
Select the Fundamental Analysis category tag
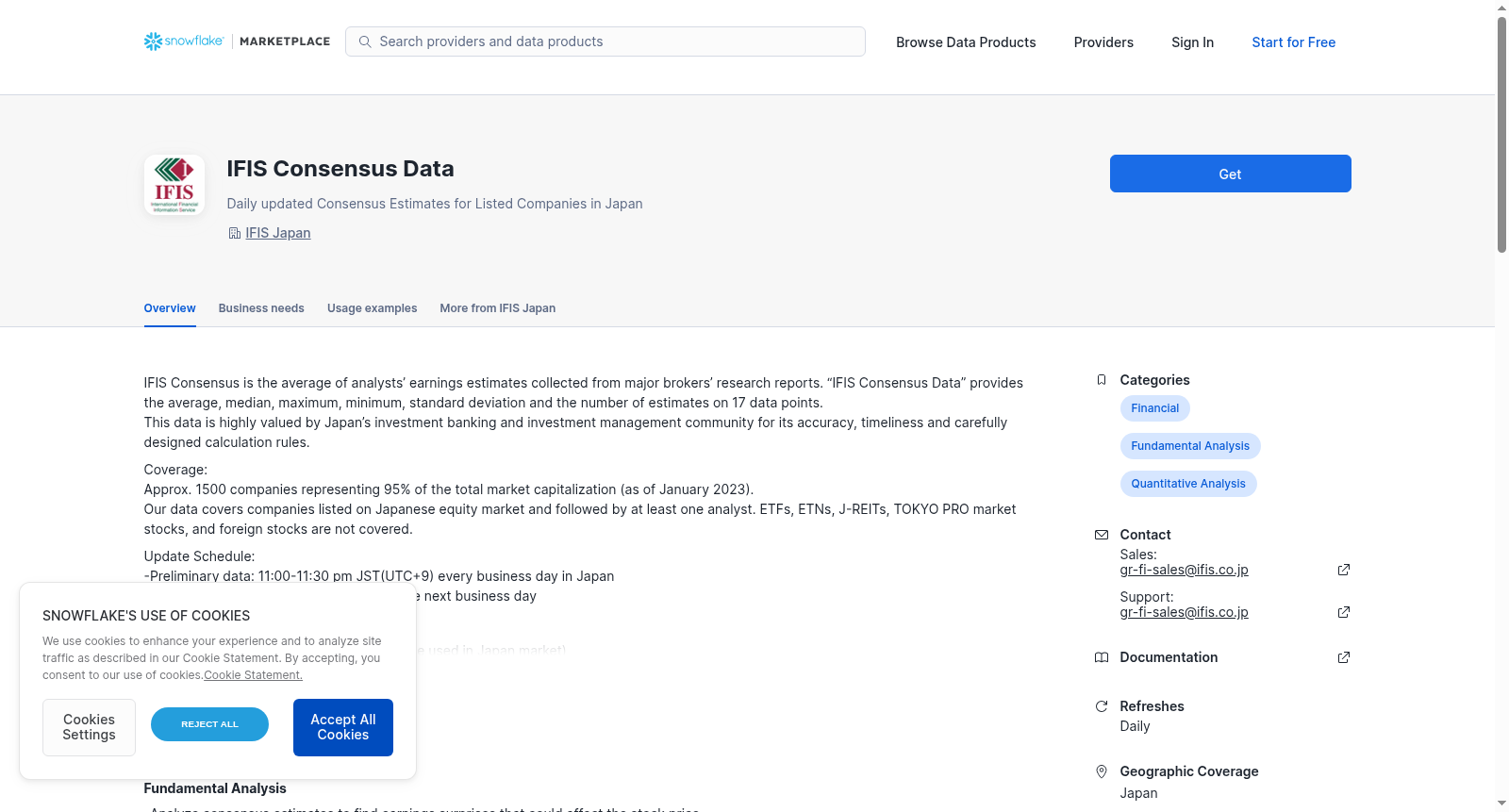(1190, 446)
